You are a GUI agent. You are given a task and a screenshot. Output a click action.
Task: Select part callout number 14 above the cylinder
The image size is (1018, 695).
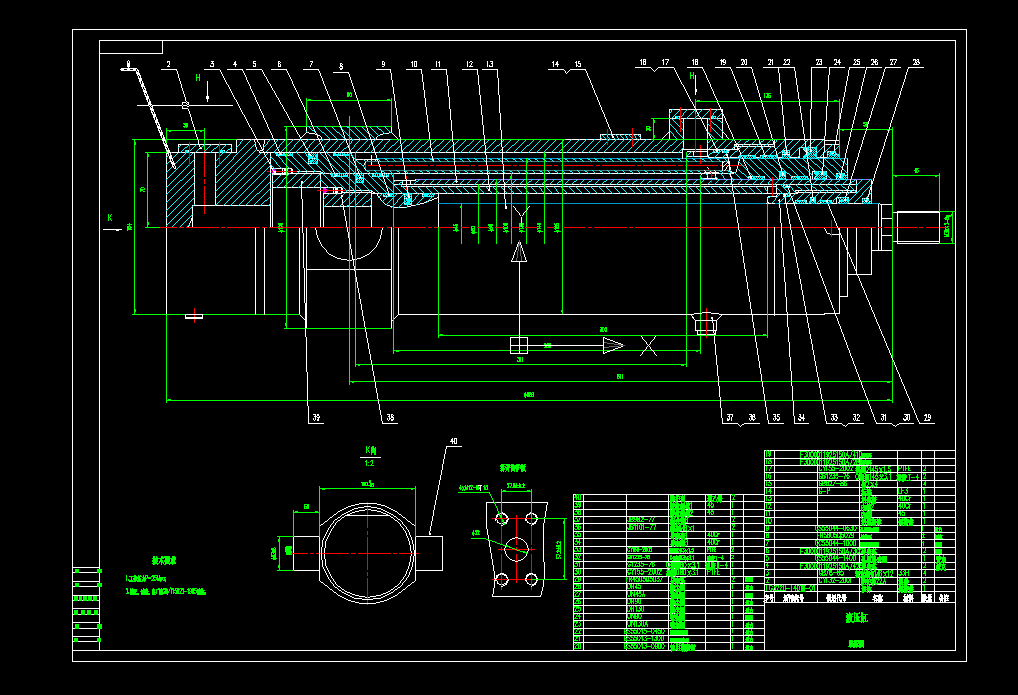(555, 64)
